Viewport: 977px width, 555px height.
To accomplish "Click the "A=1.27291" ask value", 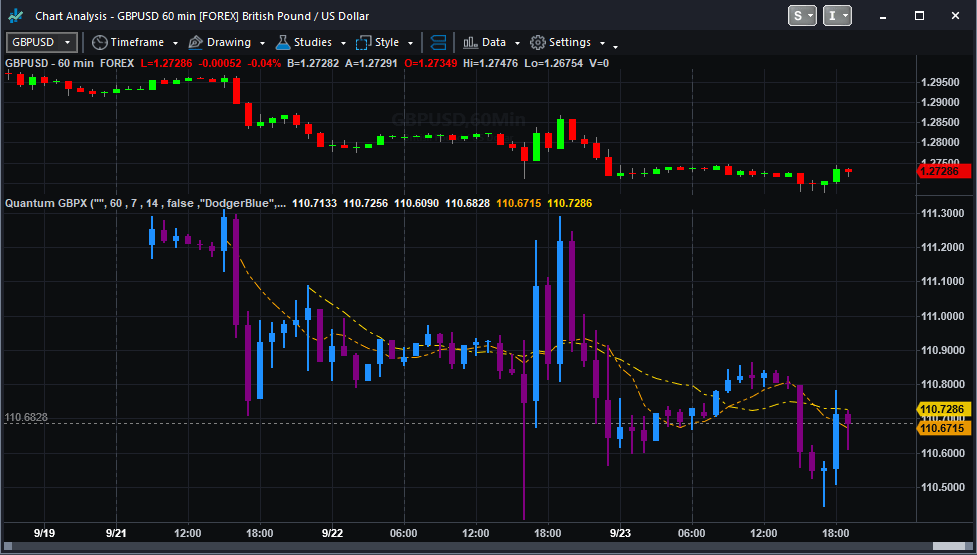I will tap(371, 63).
